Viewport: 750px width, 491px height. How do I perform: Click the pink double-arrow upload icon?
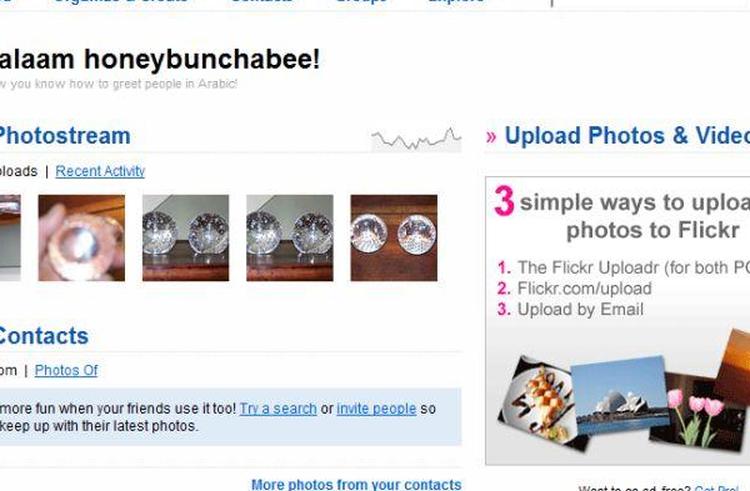tap(491, 137)
